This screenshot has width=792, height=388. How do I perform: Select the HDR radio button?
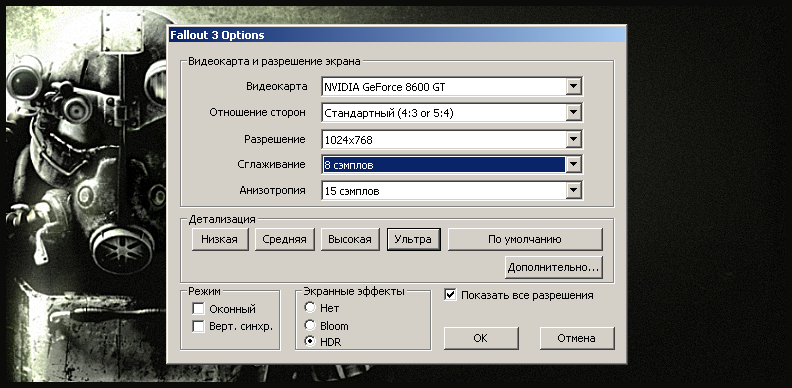[x=310, y=342]
